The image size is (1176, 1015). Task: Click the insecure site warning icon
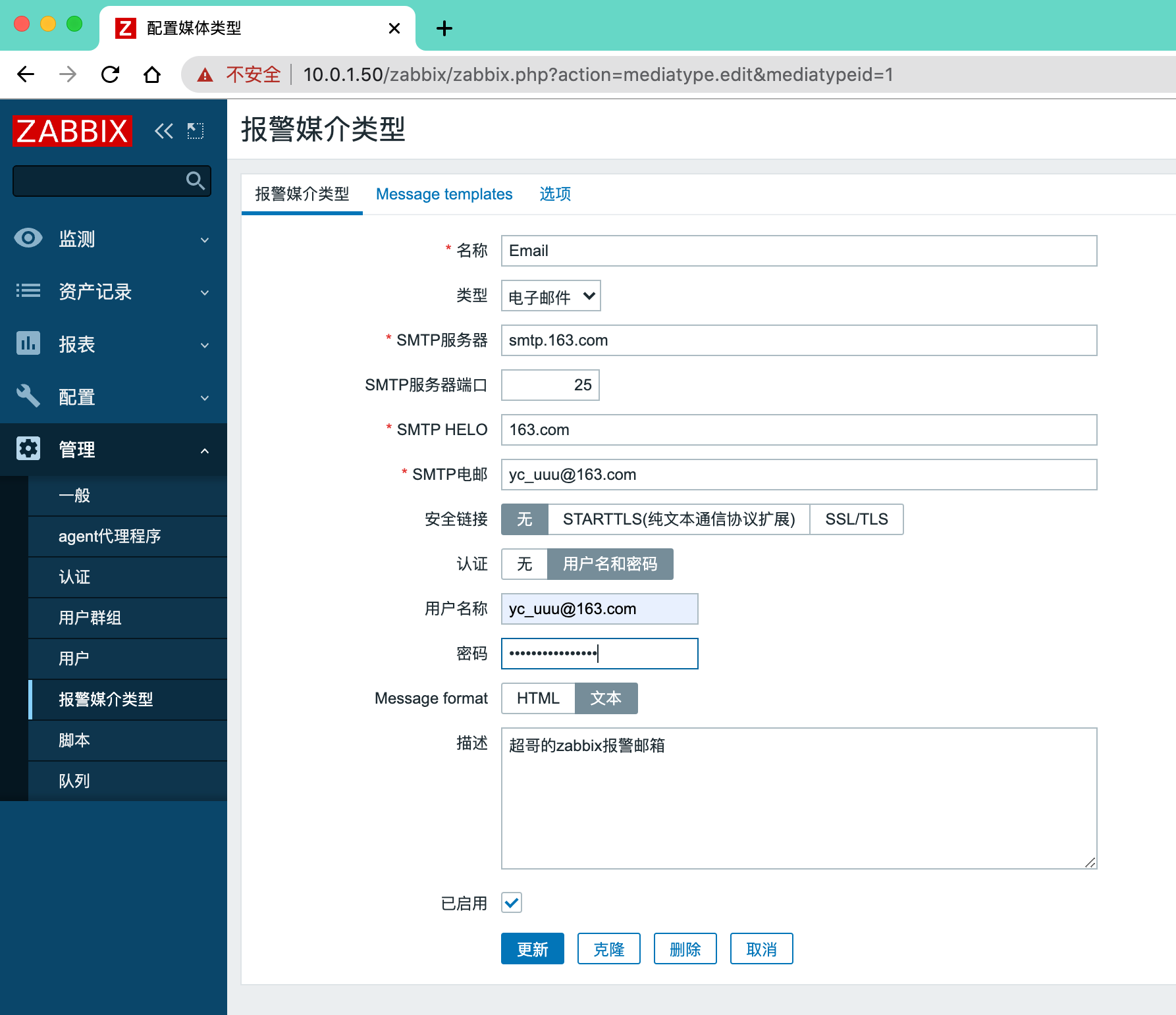[x=205, y=74]
